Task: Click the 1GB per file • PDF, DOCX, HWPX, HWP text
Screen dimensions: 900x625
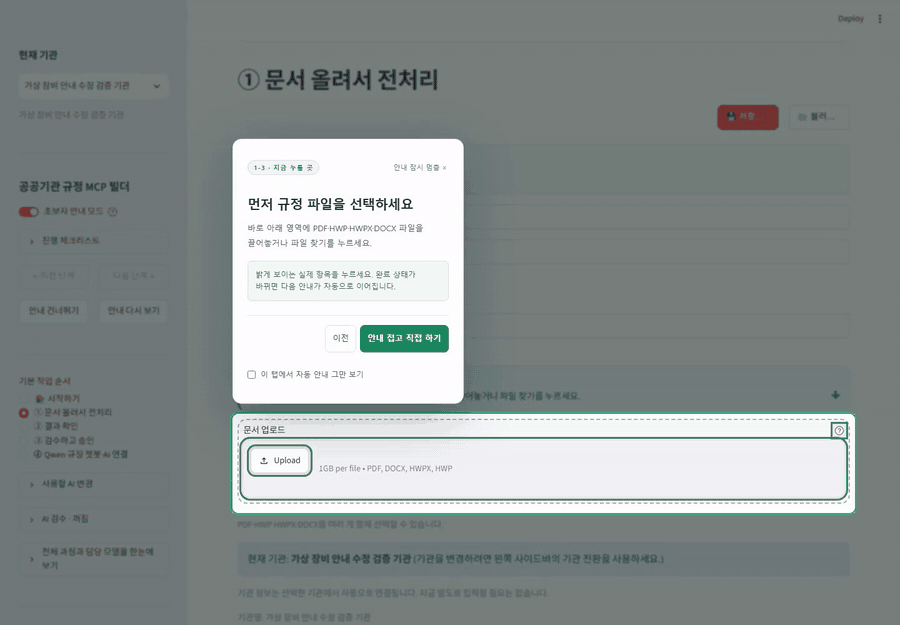Action: click(386, 468)
